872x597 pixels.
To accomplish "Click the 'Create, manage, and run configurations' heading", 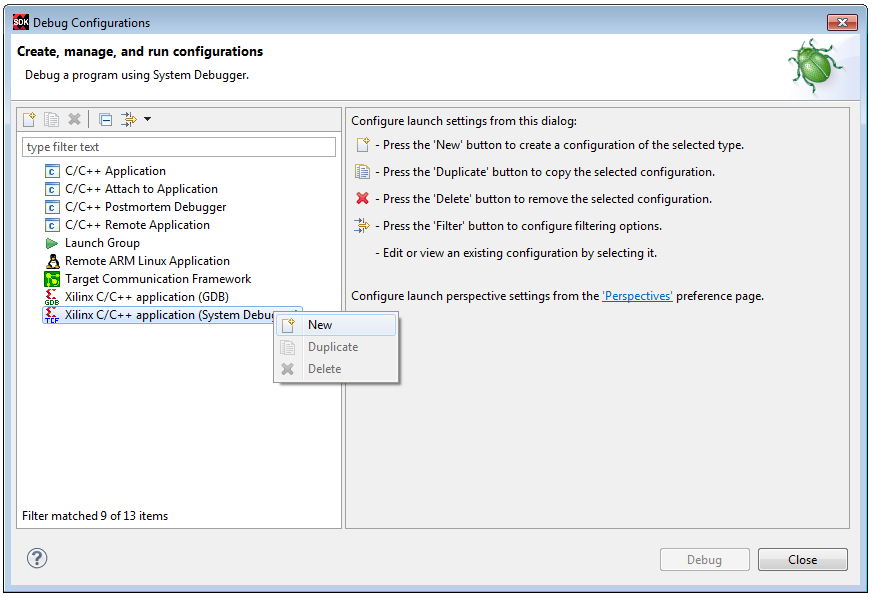I will (140, 52).
